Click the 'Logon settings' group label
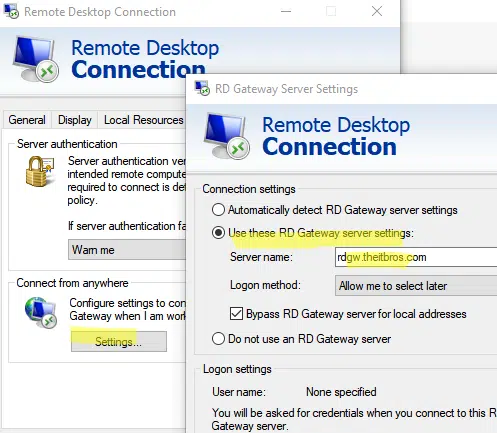Screen dimensions: 497x433 point(237,369)
